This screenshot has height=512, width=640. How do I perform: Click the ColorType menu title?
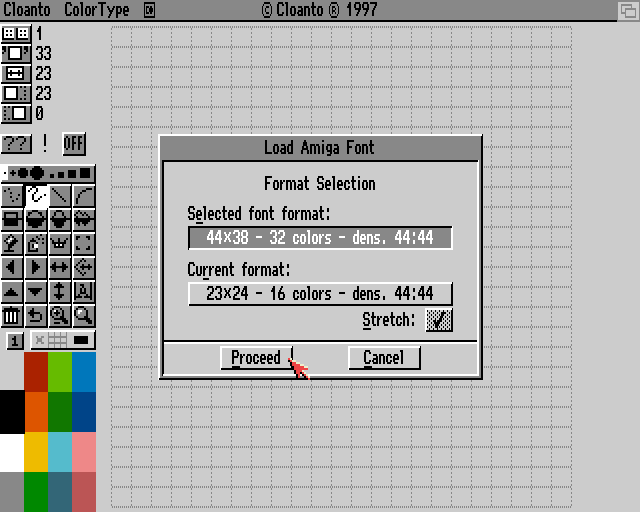97,10
